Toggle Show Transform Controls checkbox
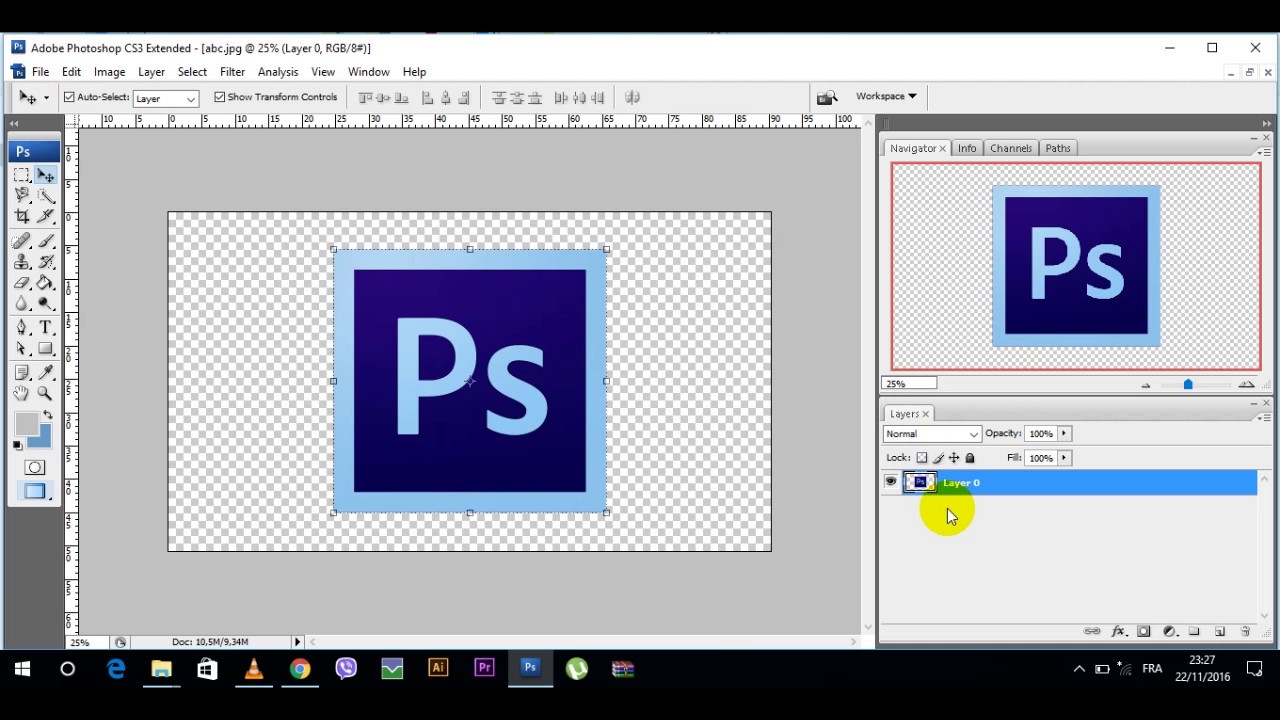1280x720 pixels. coord(220,97)
